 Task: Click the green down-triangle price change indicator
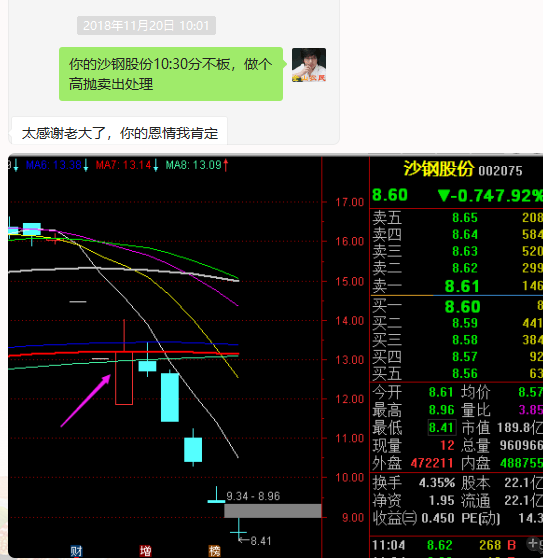(x=444, y=196)
